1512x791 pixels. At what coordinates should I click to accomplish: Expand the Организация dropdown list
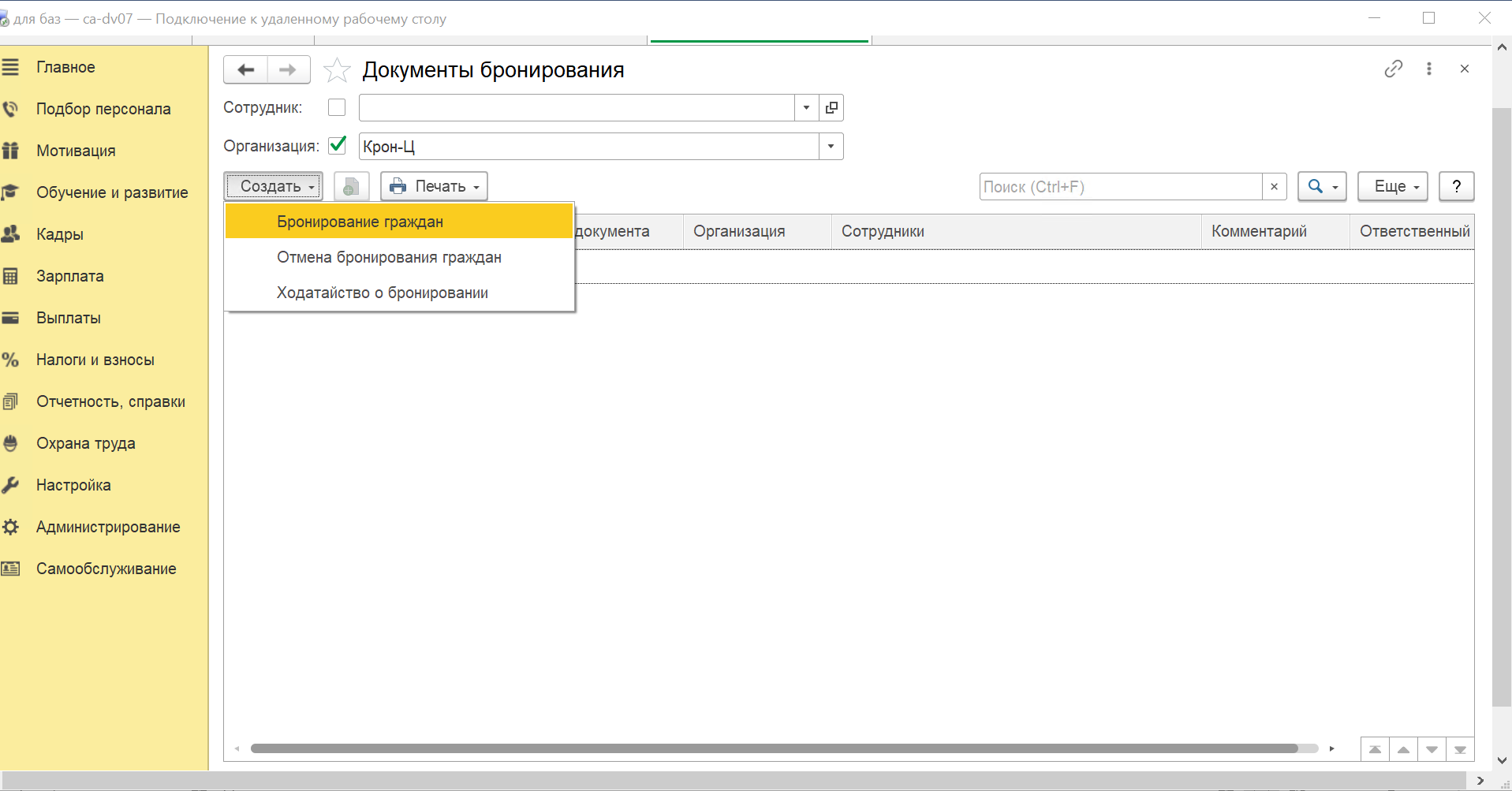(x=831, y=147)
